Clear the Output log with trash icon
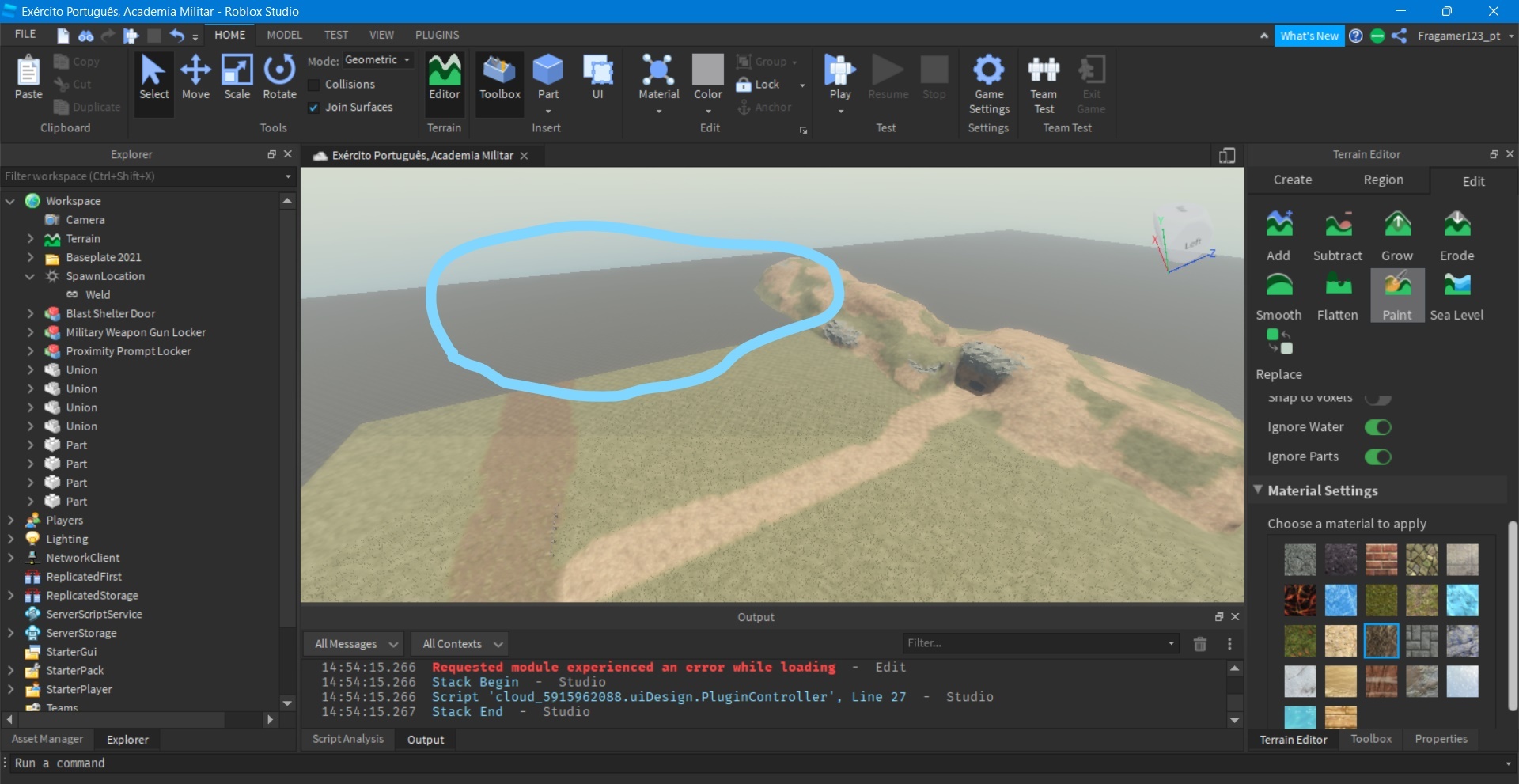Image resolution: width=1519 pixels, height=784 pixels. (x=1200, y=644)
